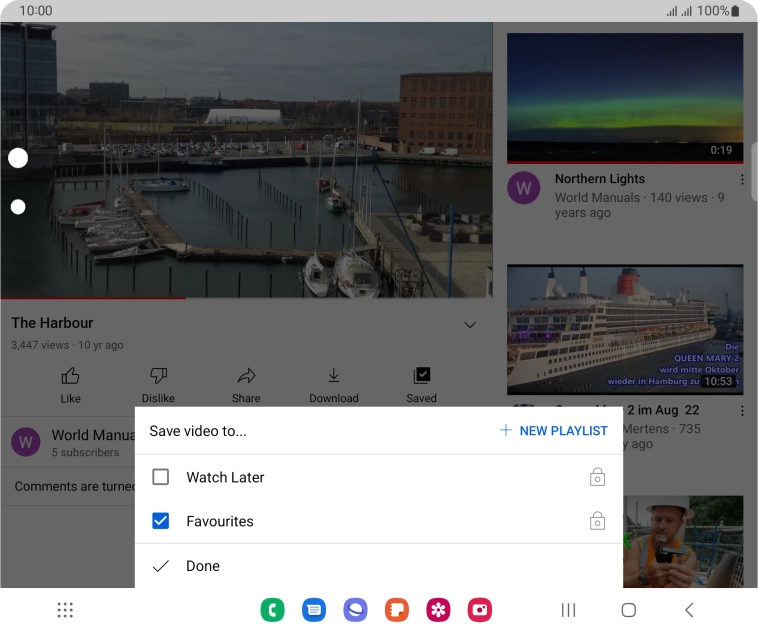The height and width of the screenshot is (632, 758).
Task: Open the Phone app in the dock
Action: [271, 610]
